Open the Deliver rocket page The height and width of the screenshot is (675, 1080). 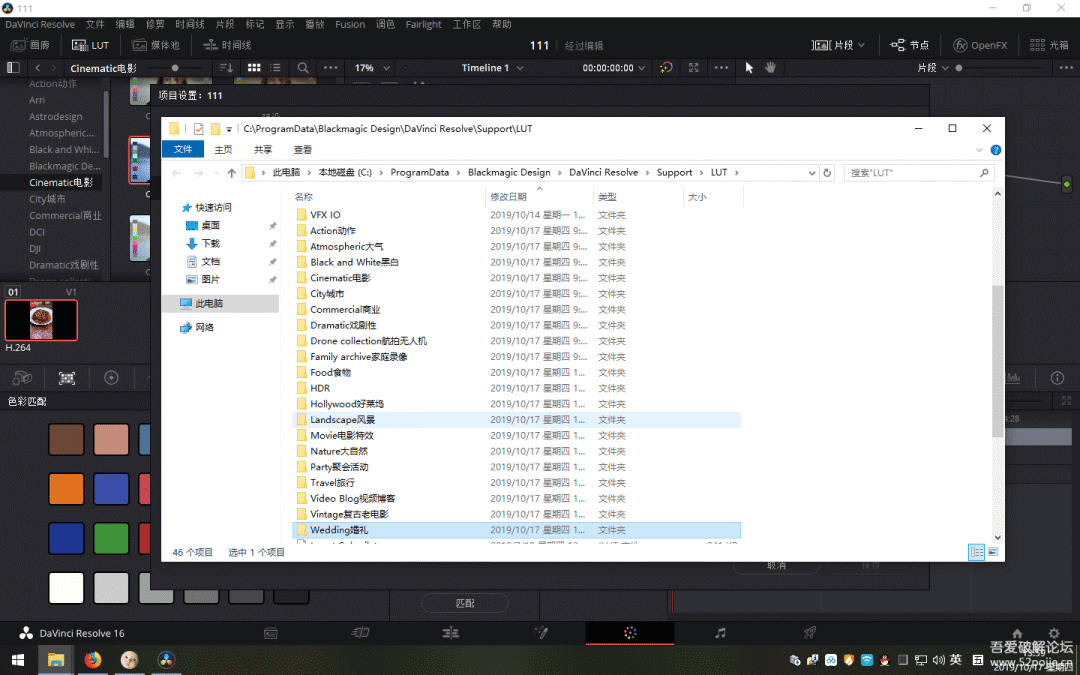(810, 633)
